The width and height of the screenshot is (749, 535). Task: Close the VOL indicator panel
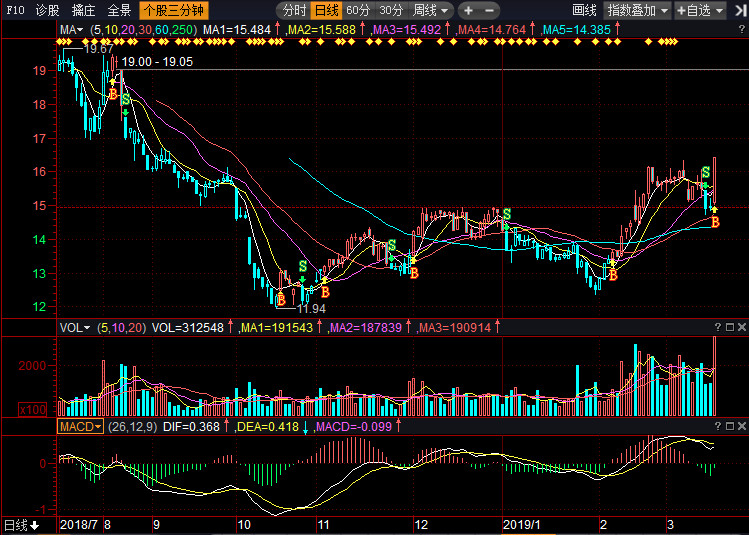coord(741,327)
